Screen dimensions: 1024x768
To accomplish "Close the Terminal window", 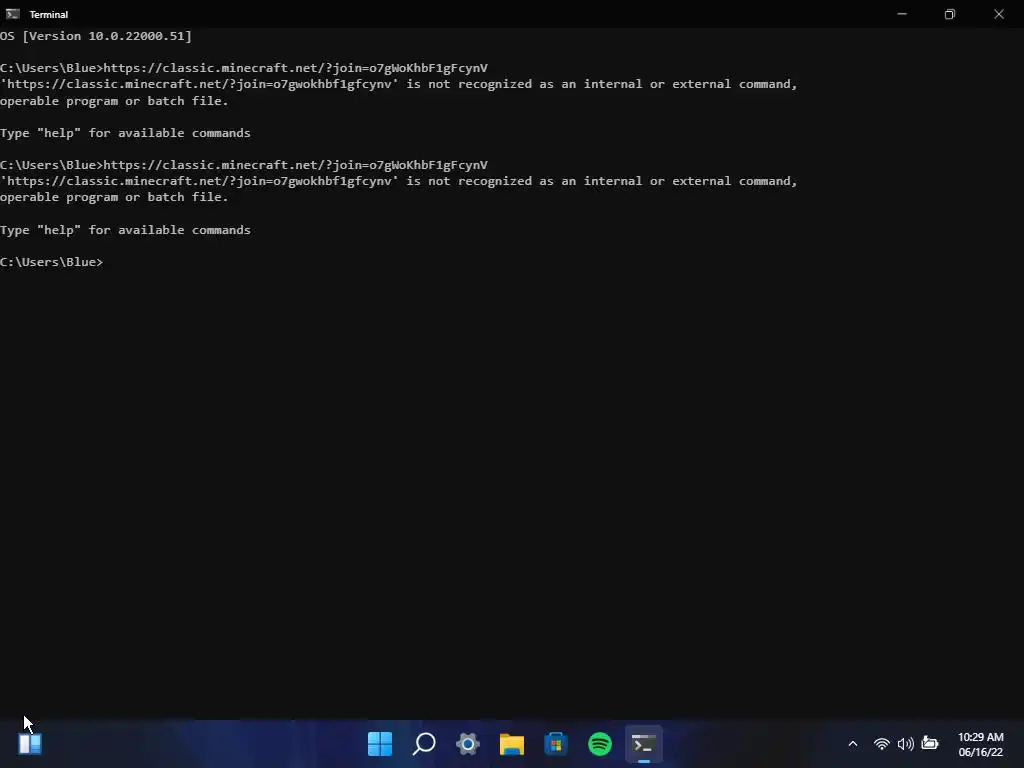I will click(x=999, y=14).
